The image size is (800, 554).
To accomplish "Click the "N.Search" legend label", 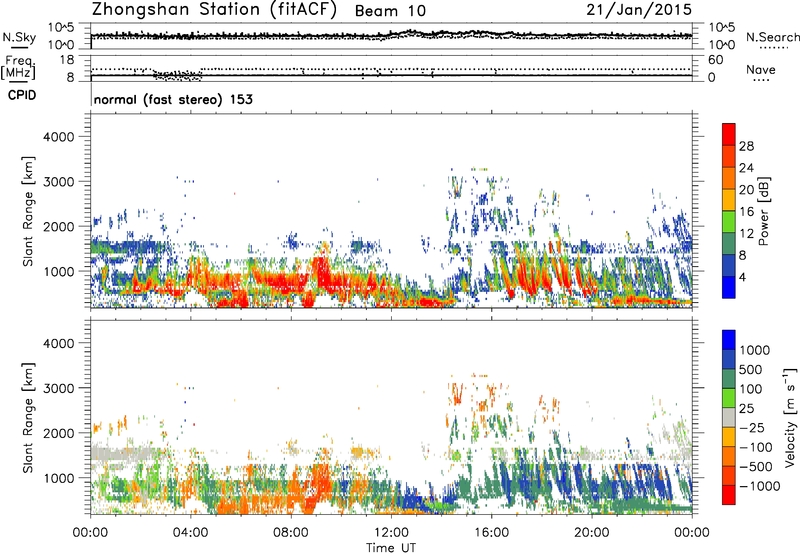I will [x=772, y=37].
